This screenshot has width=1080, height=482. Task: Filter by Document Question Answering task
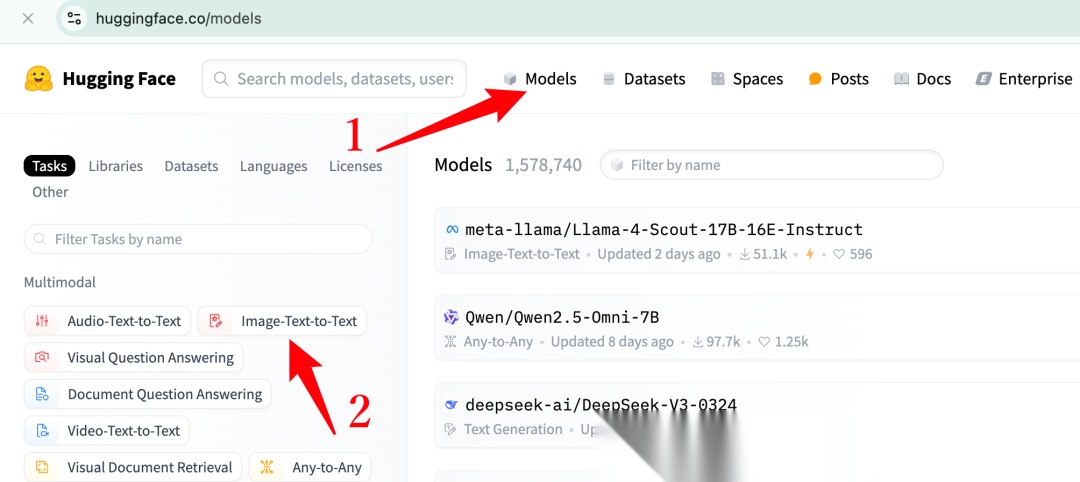148,395
